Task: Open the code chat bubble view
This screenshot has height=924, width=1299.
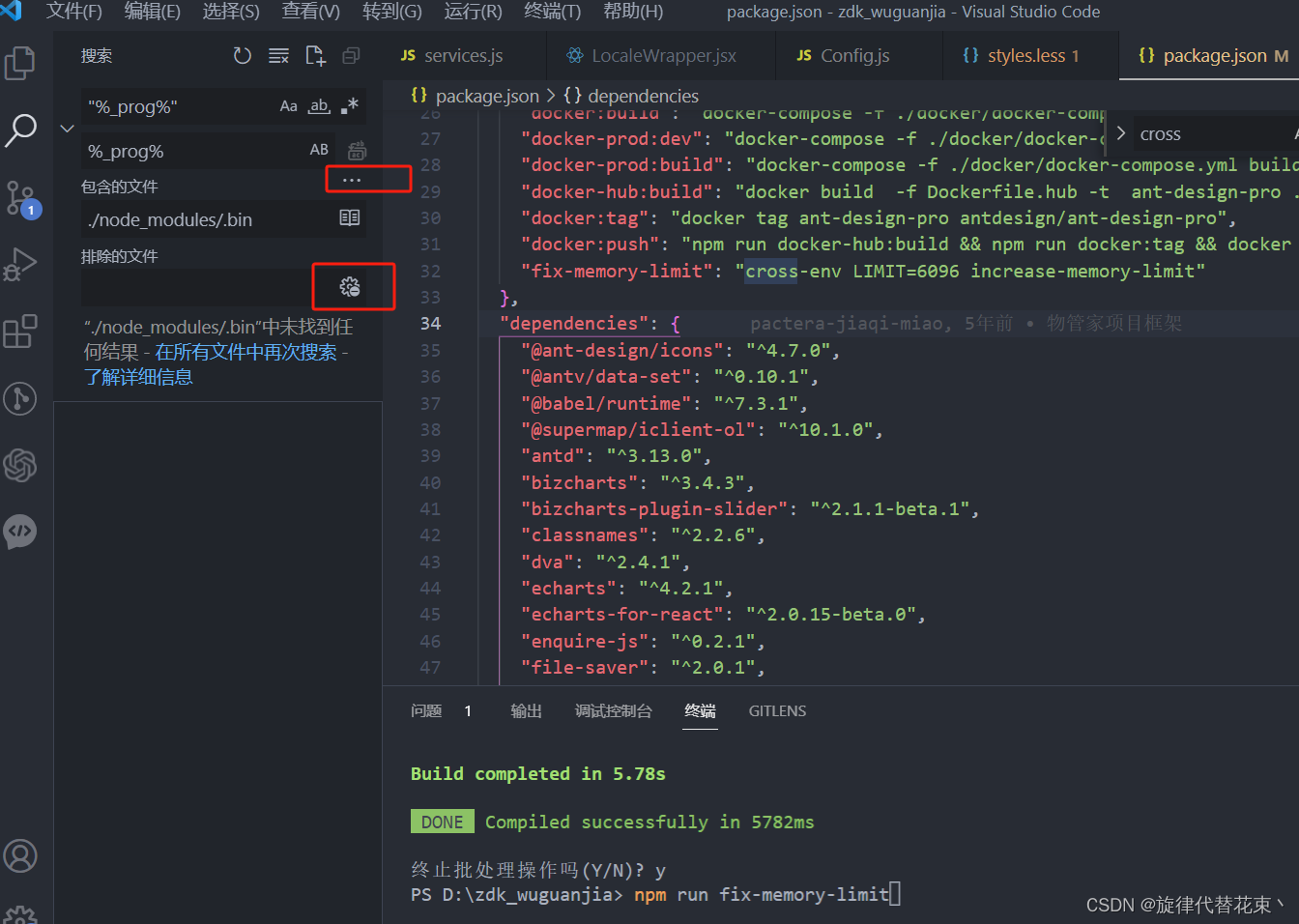Action: point(20,532)
